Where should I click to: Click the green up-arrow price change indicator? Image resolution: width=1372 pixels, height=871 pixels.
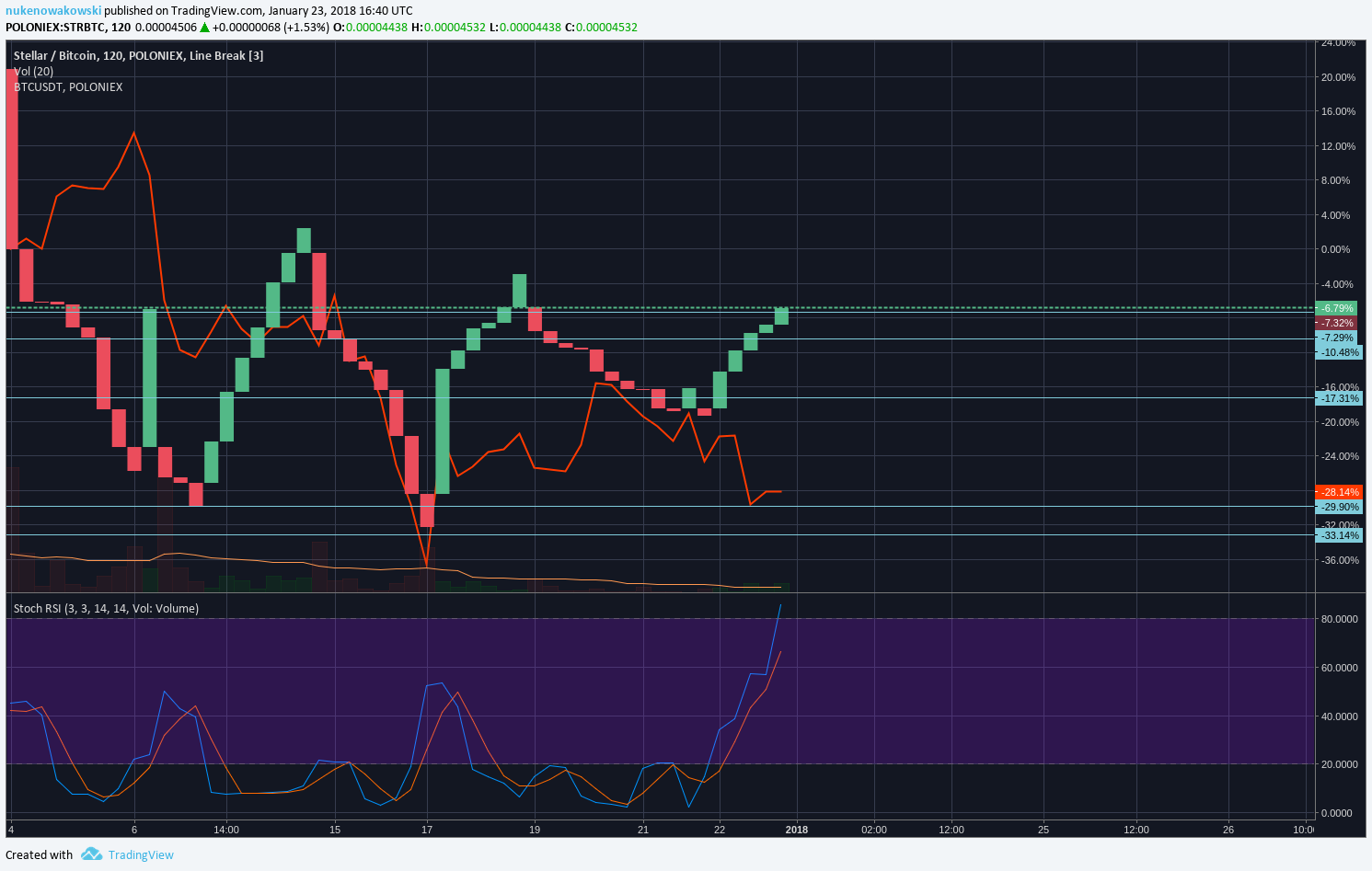coord(205,28)
